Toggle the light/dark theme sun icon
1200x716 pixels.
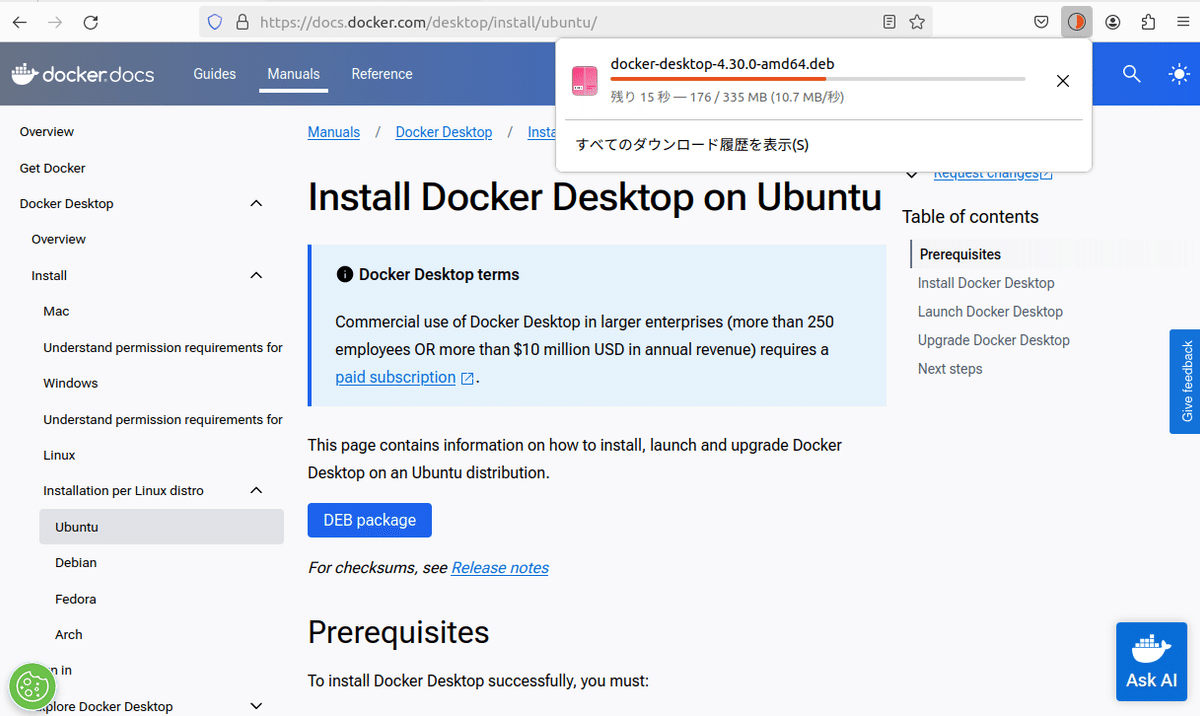click(1178, 73)
